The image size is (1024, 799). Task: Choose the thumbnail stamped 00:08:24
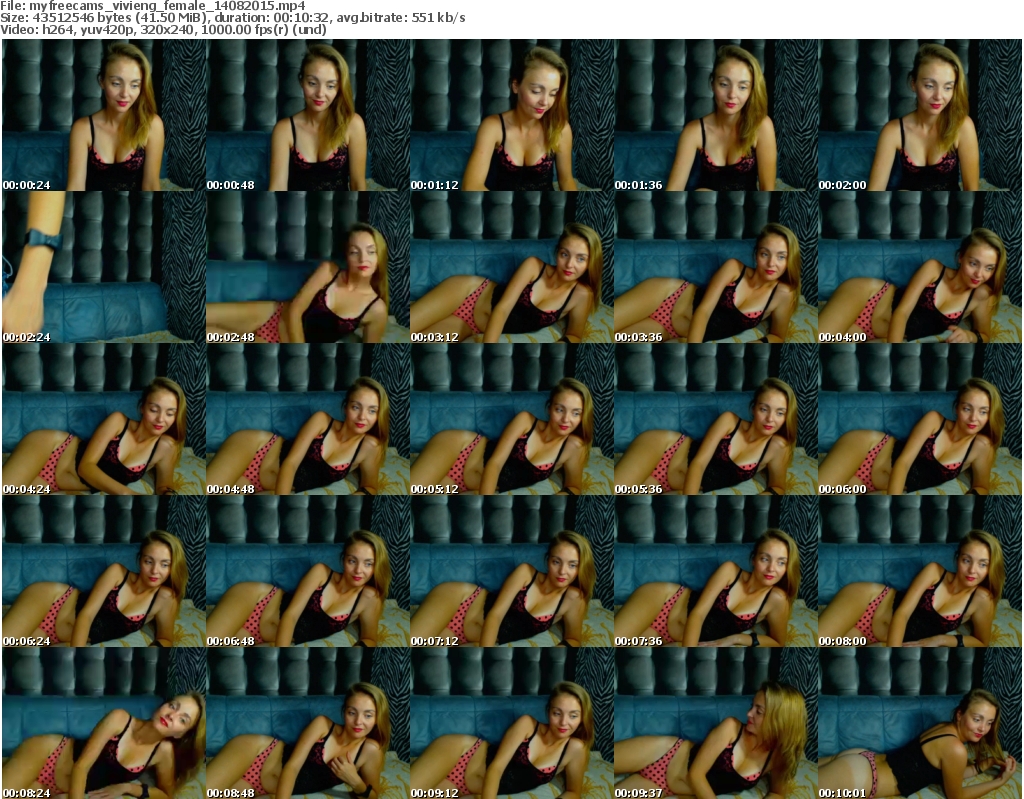(104, 723)
